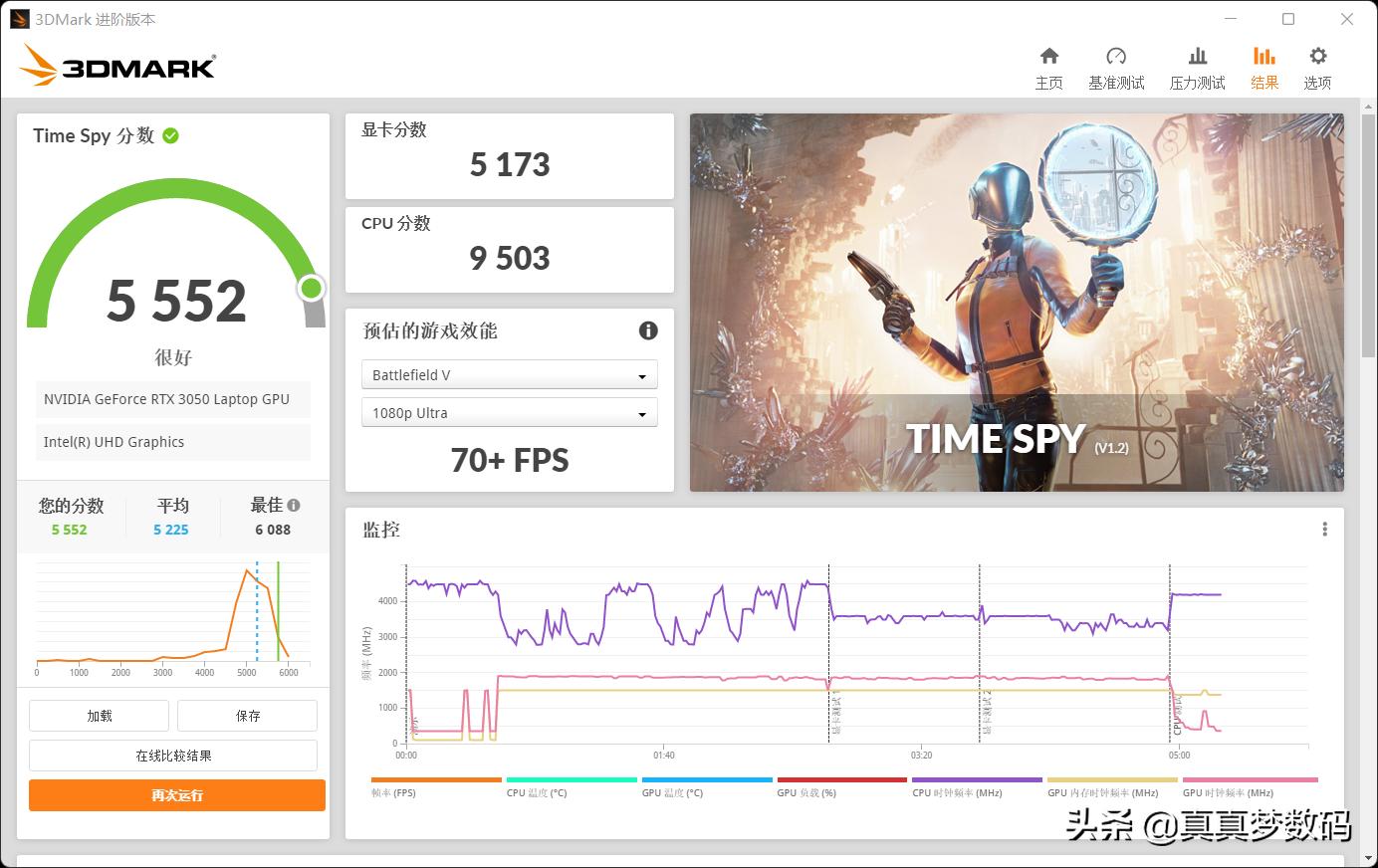
Task: Click 在线比较结果 to compare online
Action: pyautogui.click(x=173, y=756)
